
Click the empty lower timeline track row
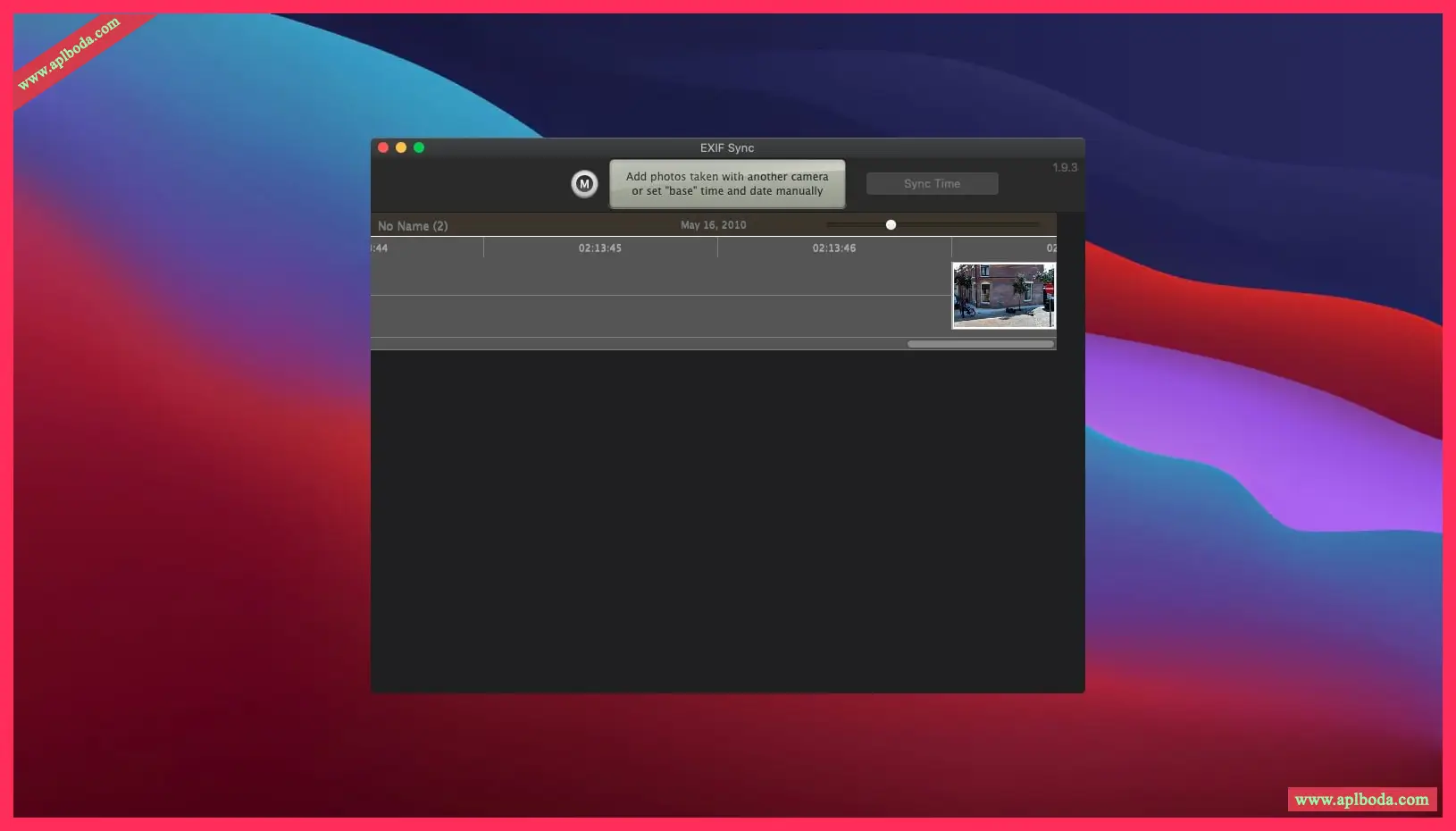pos(659,316)
